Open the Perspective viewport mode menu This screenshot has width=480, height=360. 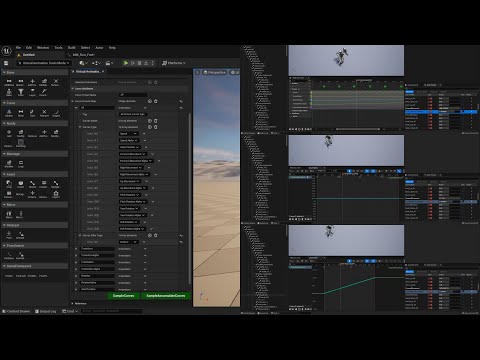click(x=215, y=72)
